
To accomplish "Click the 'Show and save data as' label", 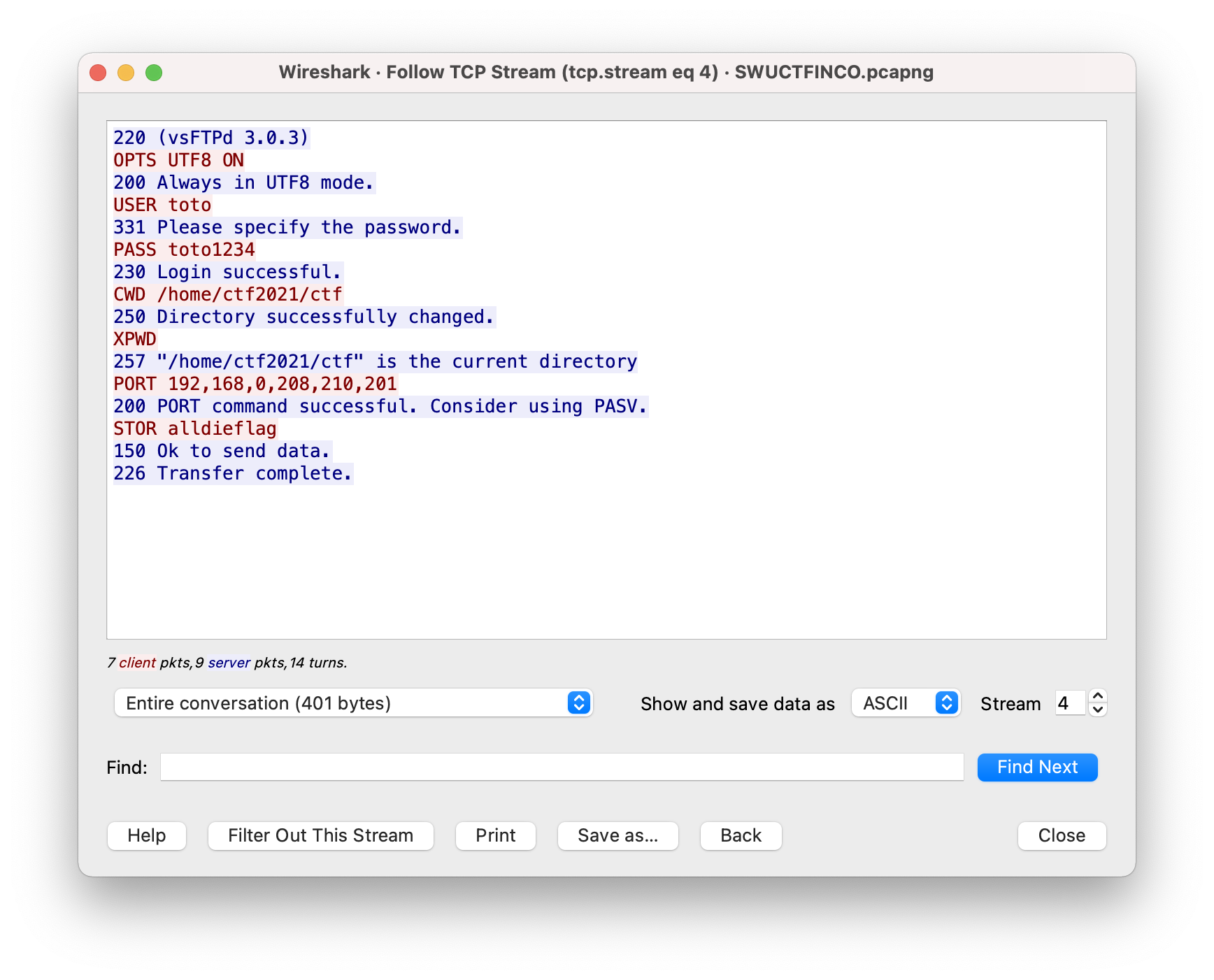I will [738, 704].
